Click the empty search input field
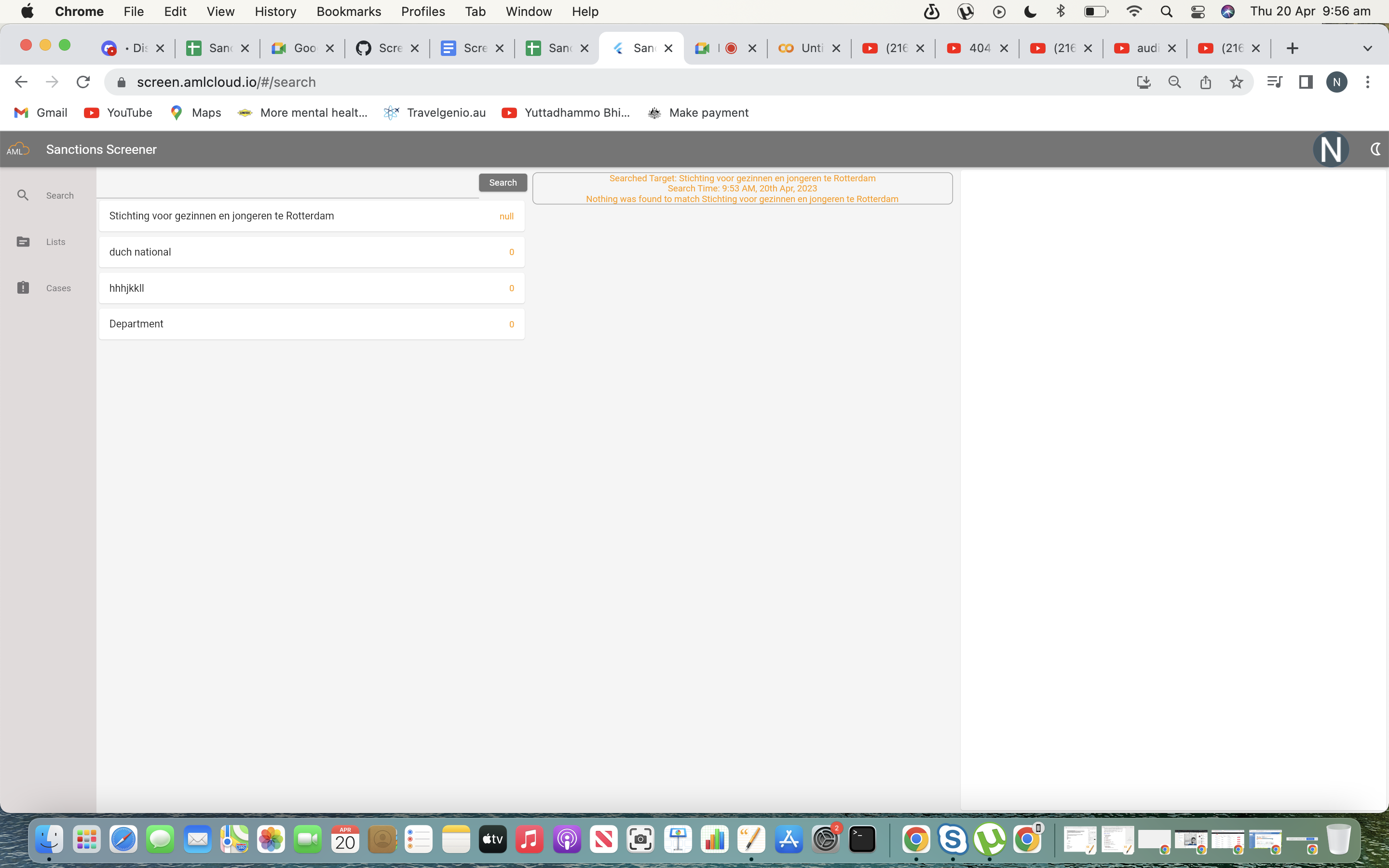The height and width of the screenshot is (868, 1389). click(287, 183)
